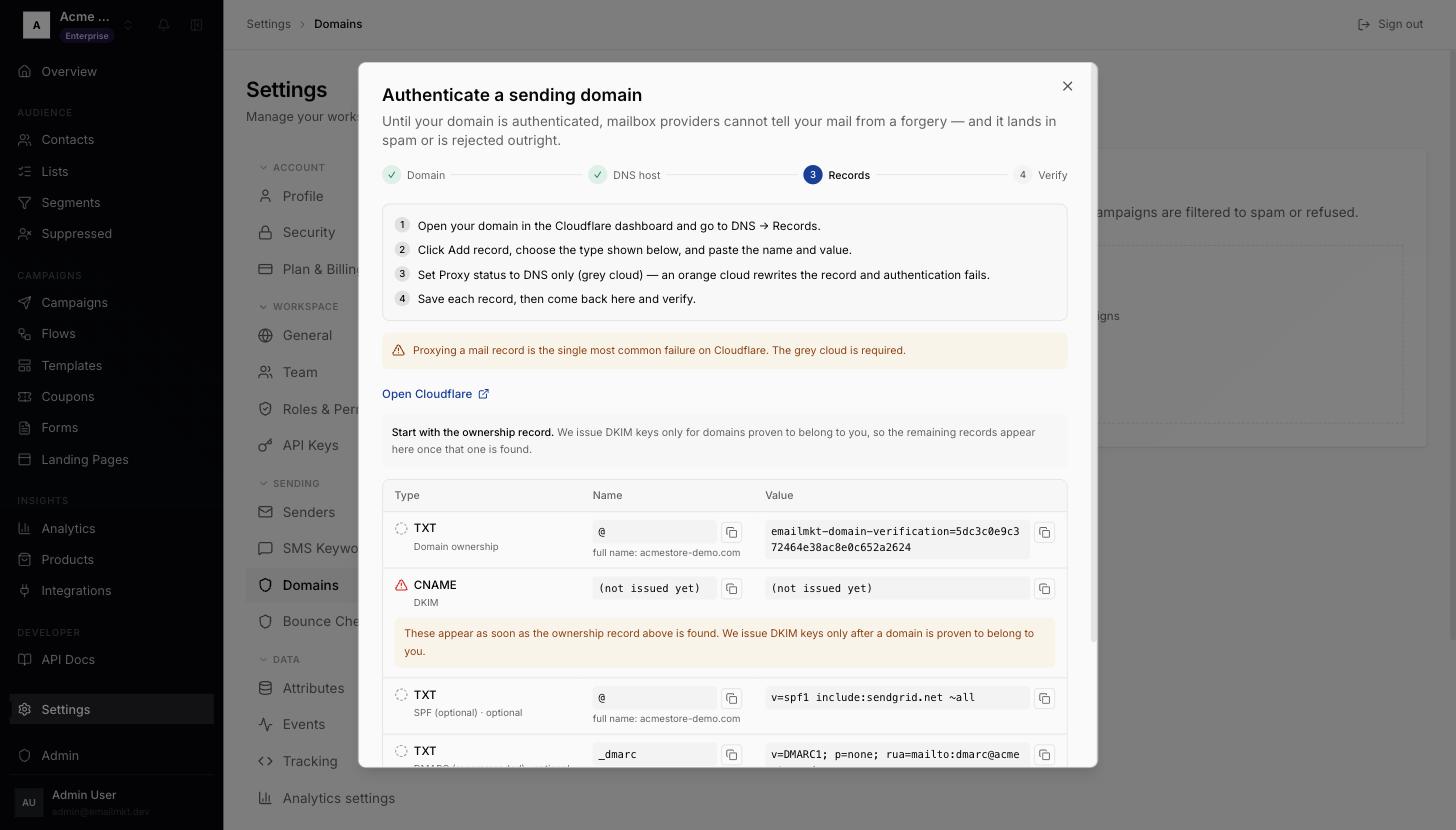Jump to the Verify step

pos(1040,175)
